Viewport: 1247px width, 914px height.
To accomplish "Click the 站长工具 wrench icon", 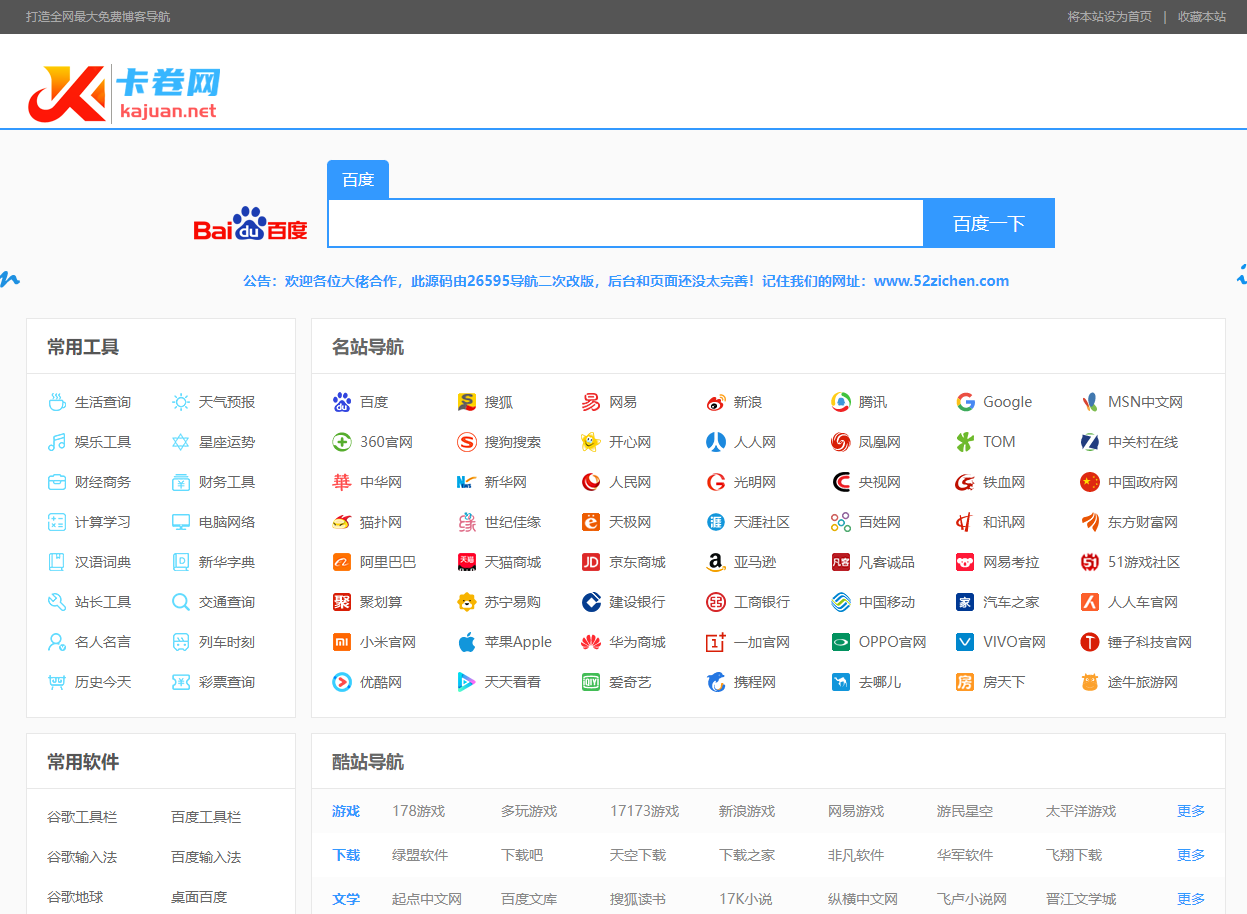I will (x=57, y=602).
